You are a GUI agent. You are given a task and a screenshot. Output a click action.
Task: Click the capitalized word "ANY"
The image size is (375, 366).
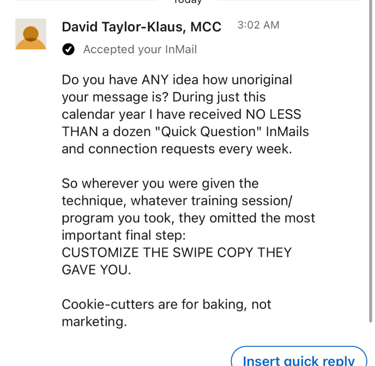pos(155,80)
